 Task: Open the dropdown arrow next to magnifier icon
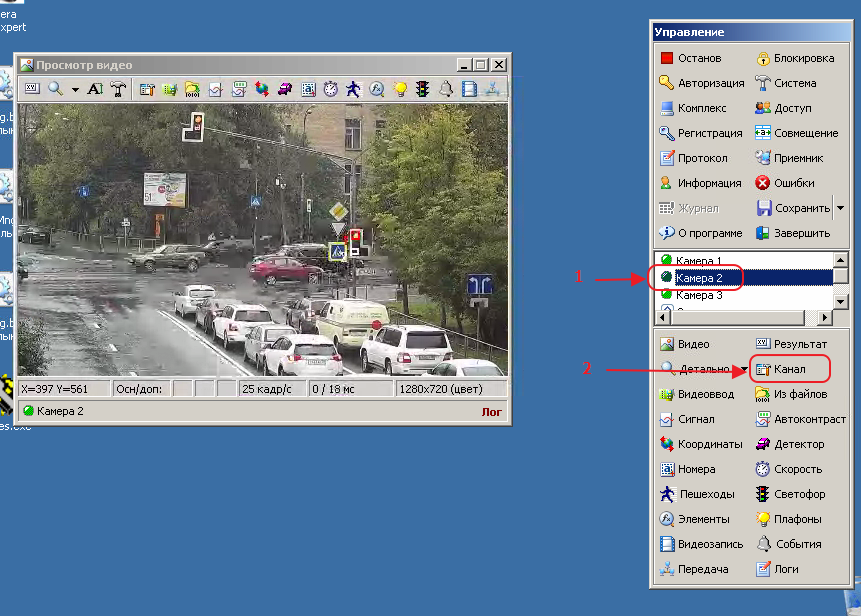coord(74,89)
